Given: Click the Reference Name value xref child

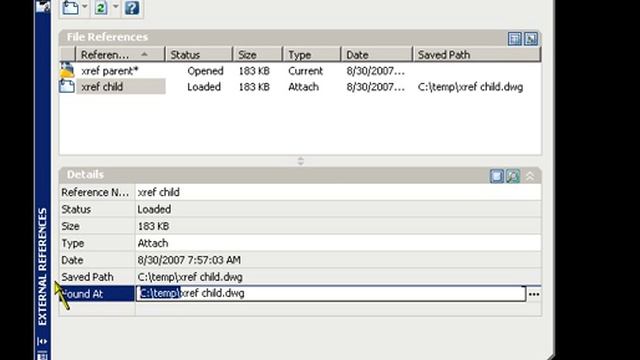Looking at the screenshot, I should tap(158, 192).
